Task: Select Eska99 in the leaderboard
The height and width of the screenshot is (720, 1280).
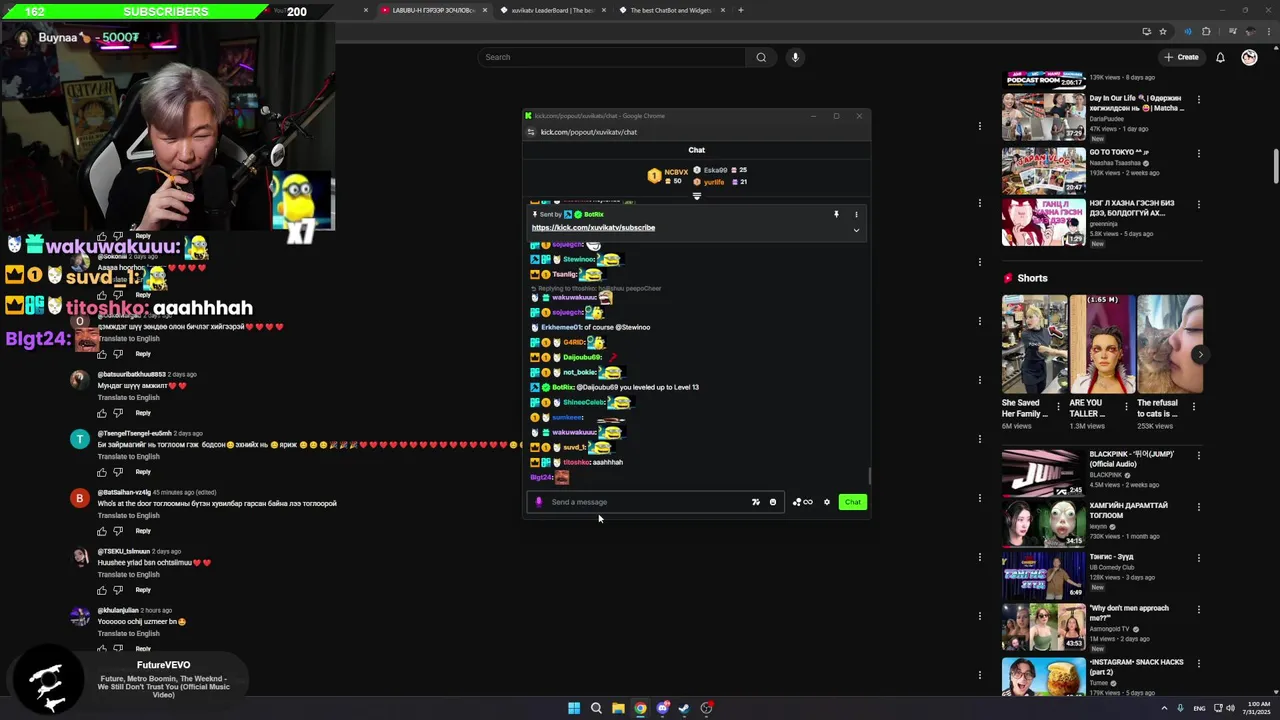Action: pos(720,170)
